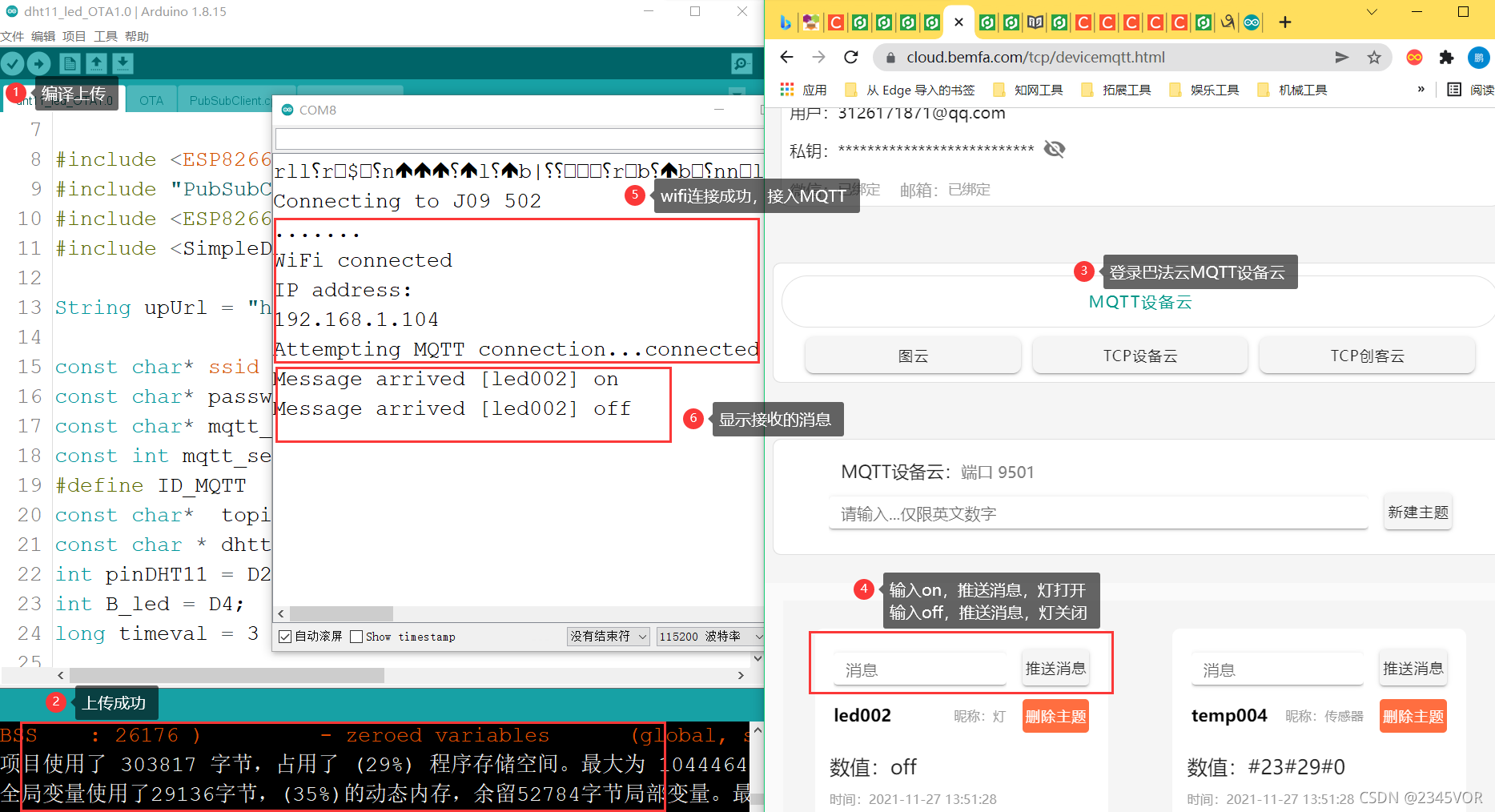
Task: Click the temp004 message input field
Action: [1277, 669]
